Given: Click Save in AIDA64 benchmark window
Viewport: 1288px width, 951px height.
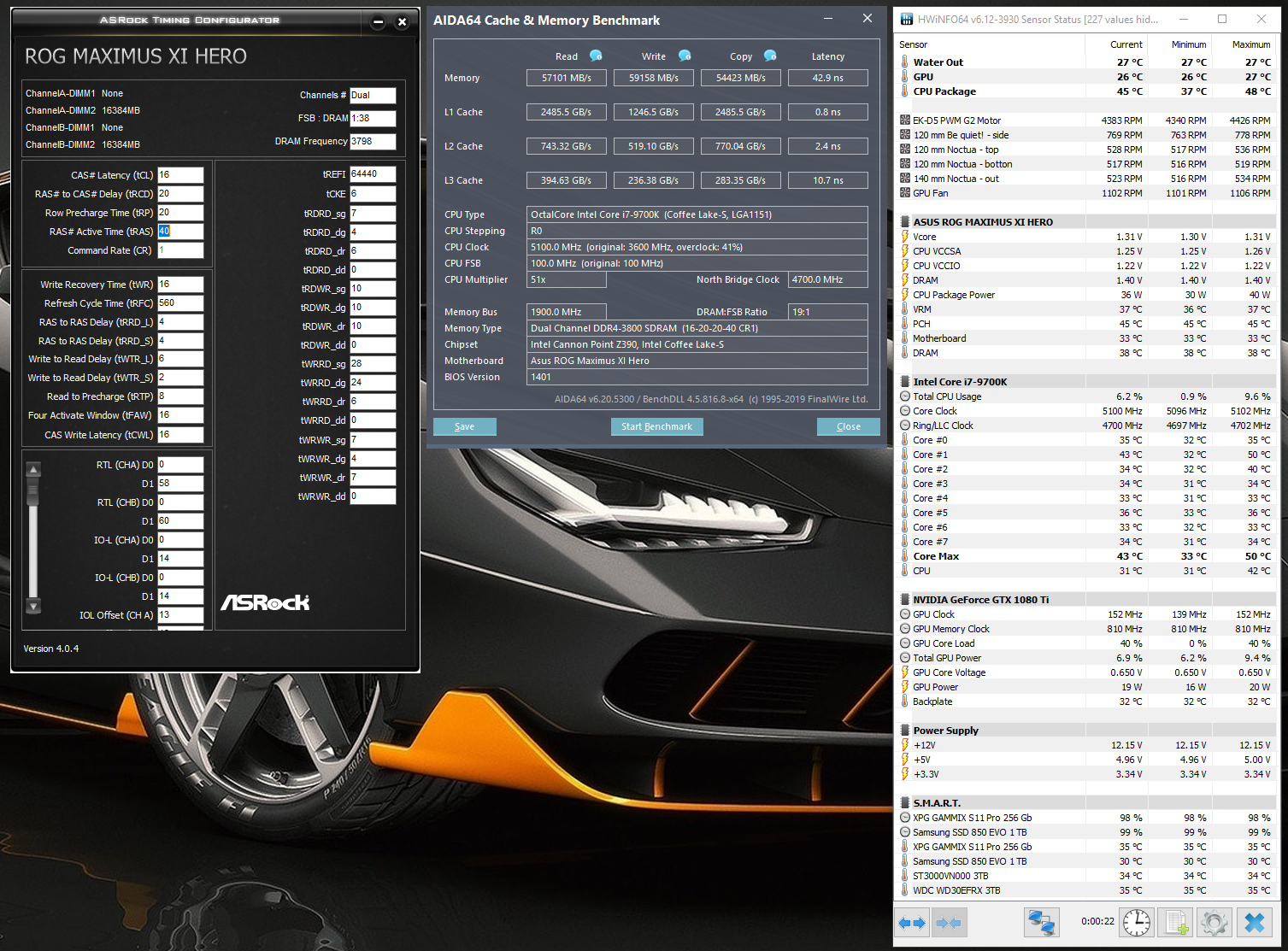Looking at the screenshot, I should tap(464, 426).
